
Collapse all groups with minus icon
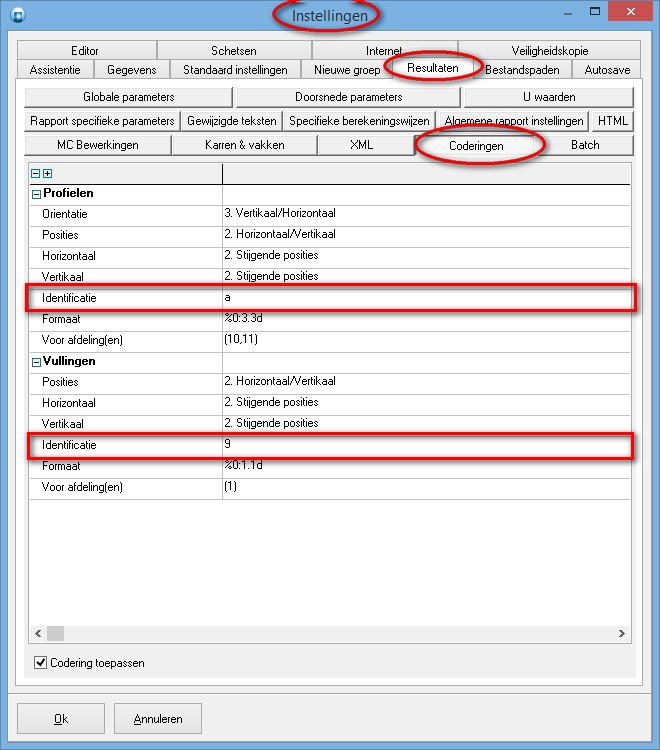coord(35,174)
